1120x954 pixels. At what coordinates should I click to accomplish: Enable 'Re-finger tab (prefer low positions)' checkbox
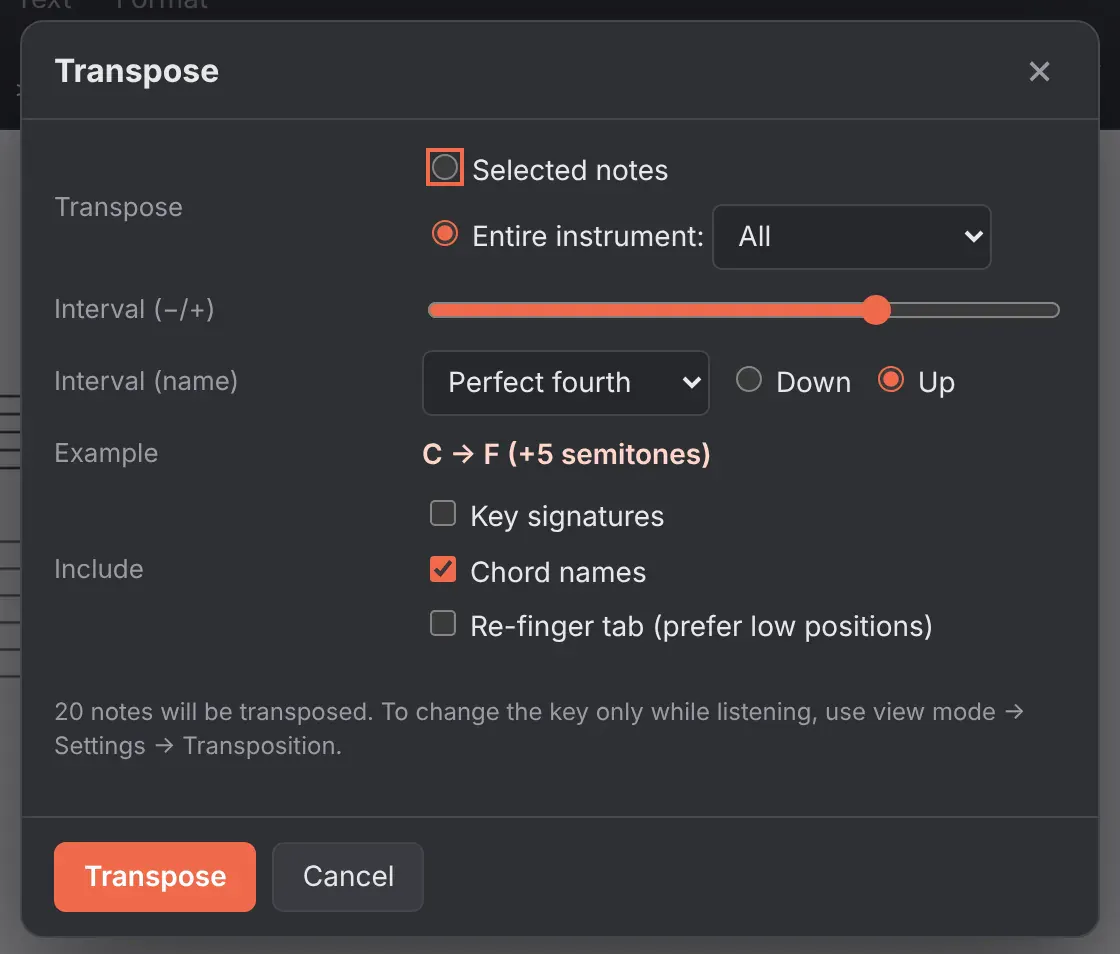click(443, 623)
